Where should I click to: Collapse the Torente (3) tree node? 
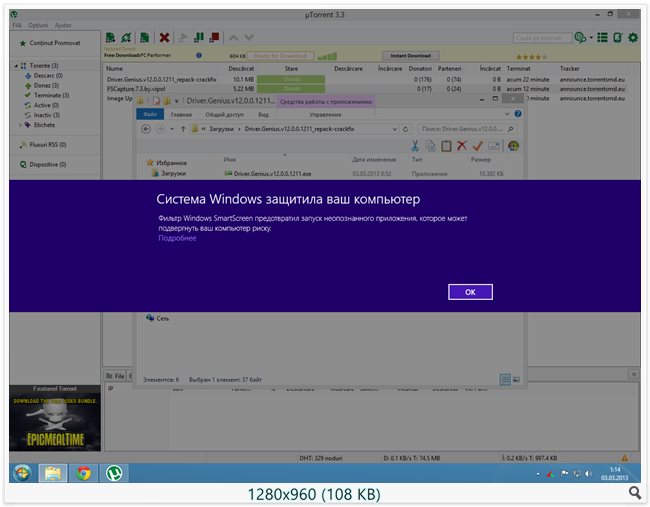(16, 66)
